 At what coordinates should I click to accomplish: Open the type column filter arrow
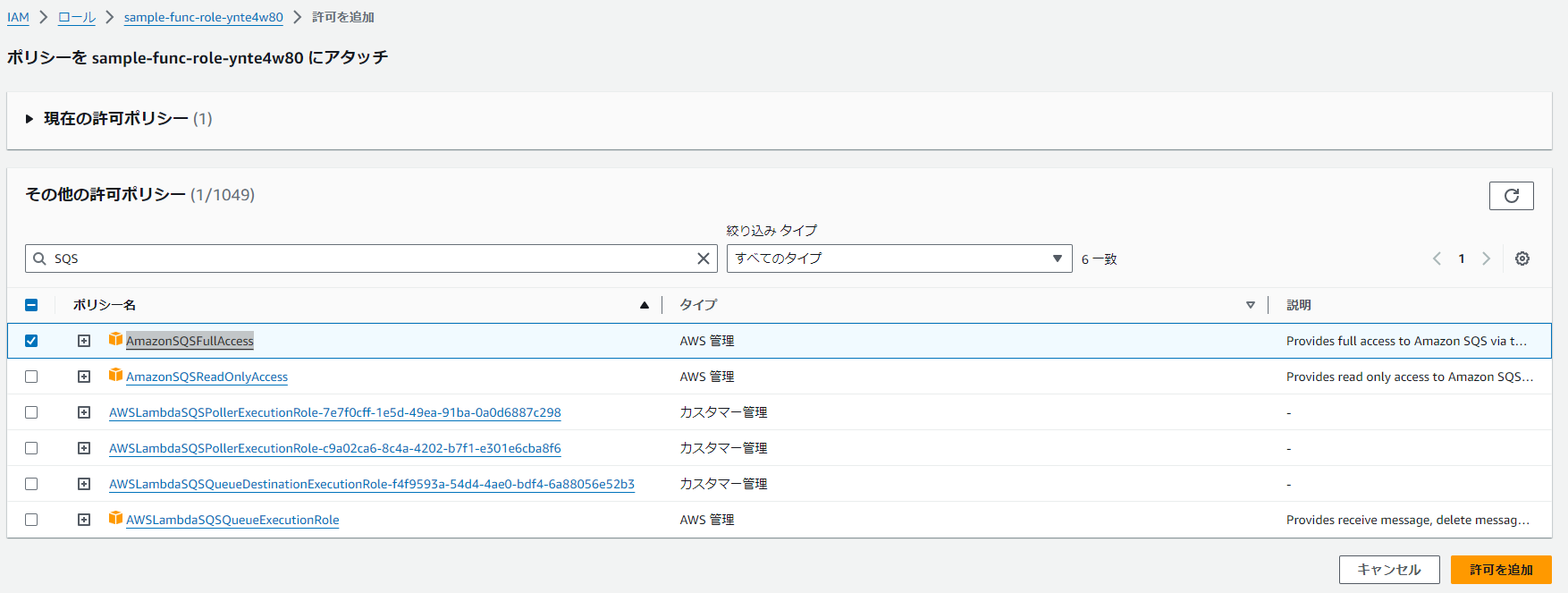(x=1250, y=305)
